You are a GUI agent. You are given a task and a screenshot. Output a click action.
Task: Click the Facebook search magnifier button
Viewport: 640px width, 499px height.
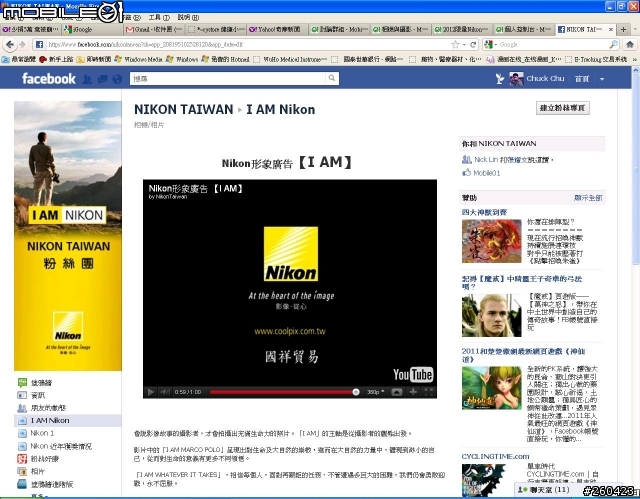click(332, 78)
